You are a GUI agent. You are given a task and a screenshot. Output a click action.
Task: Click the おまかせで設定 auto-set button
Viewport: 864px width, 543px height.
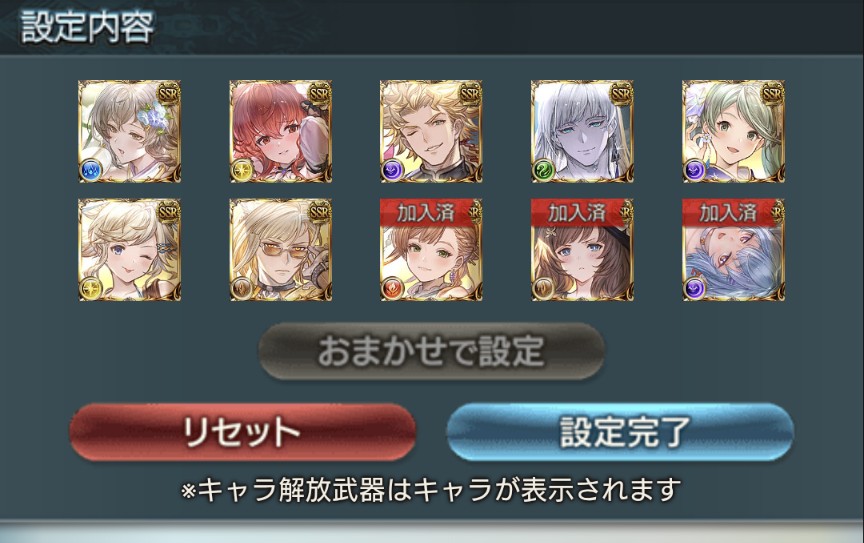pos(431,351)
